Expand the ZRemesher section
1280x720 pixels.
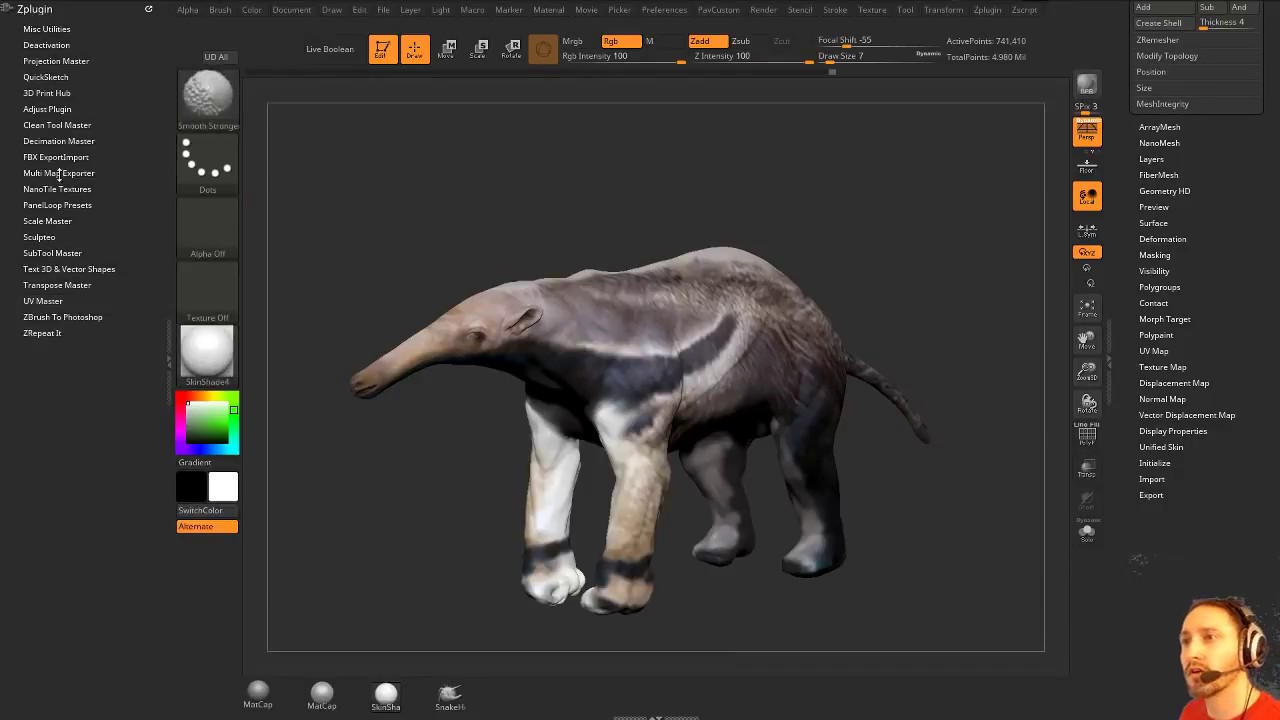point(1157,40)
